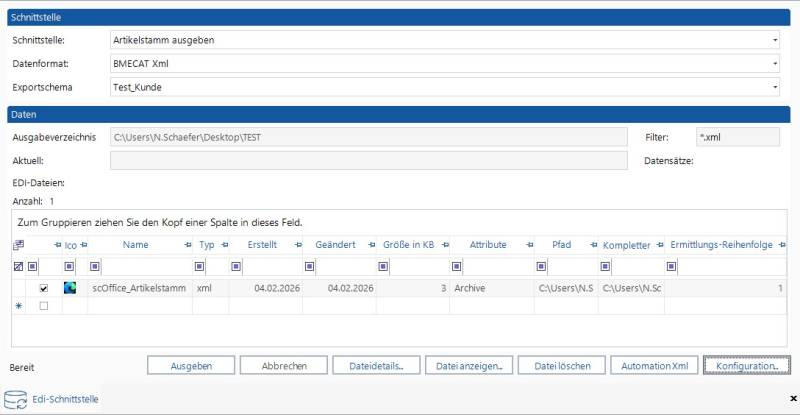Screen dimensions: 800x415
Task: Click the filter clear icon in filter row
Action: click(x=17, y=267)
